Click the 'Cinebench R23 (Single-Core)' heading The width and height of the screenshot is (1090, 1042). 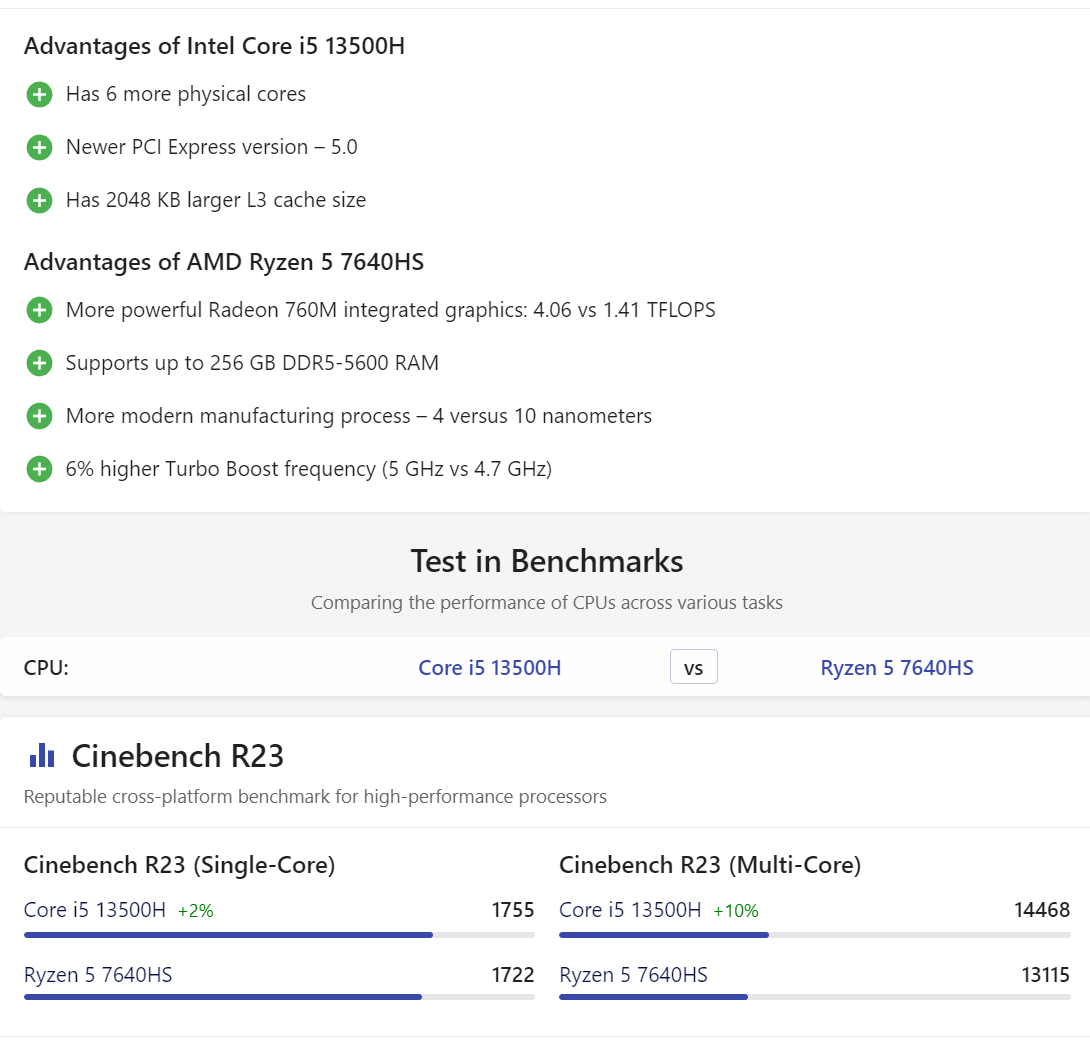coord(179,865)
